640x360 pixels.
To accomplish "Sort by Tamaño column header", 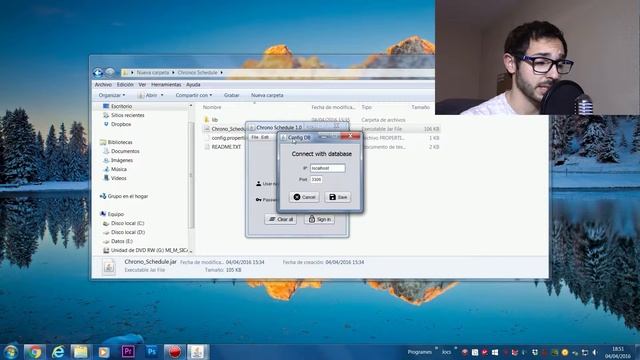I will coord(420,107).
